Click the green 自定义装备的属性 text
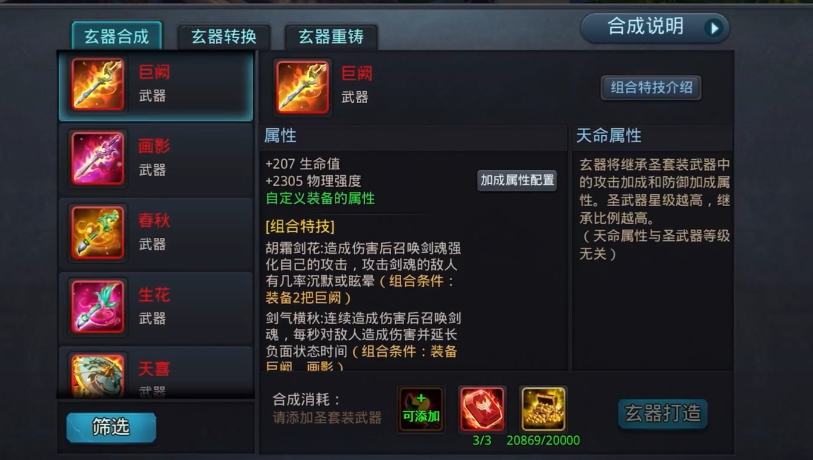The height and width of the screenshot is (460, 813). click(320, 199)
